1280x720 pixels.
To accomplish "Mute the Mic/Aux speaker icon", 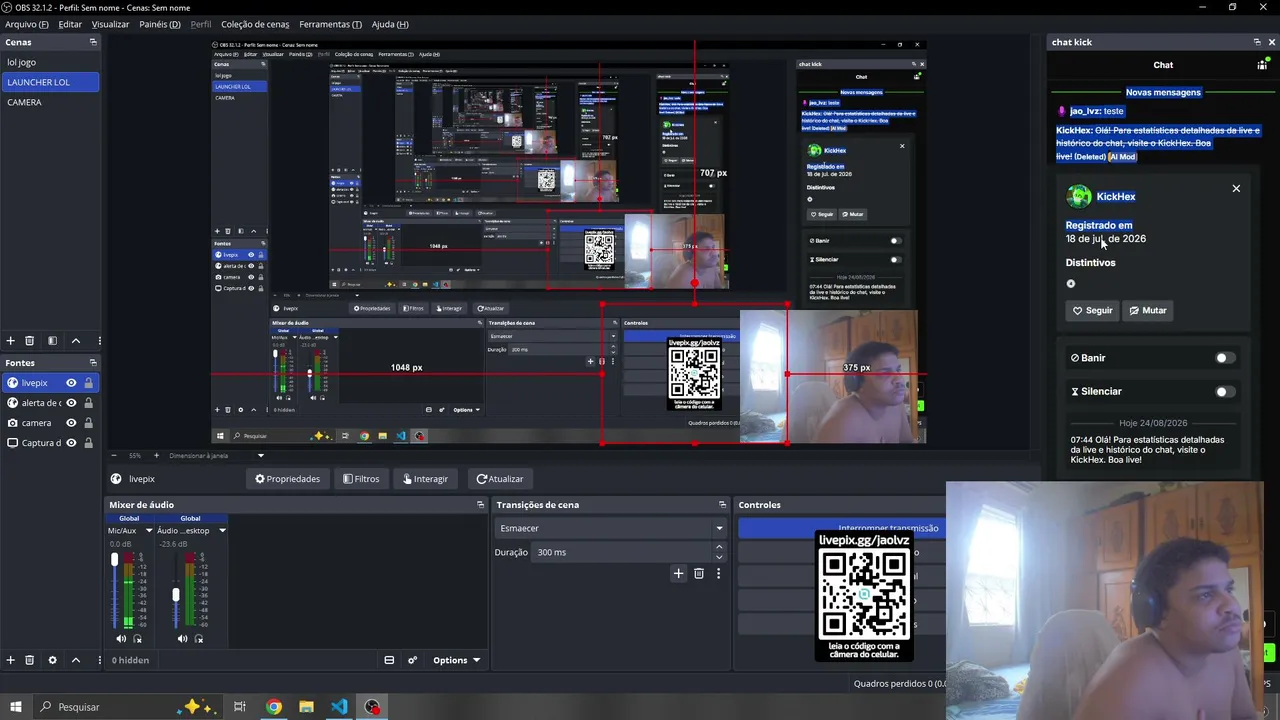I will pos(121,639).
